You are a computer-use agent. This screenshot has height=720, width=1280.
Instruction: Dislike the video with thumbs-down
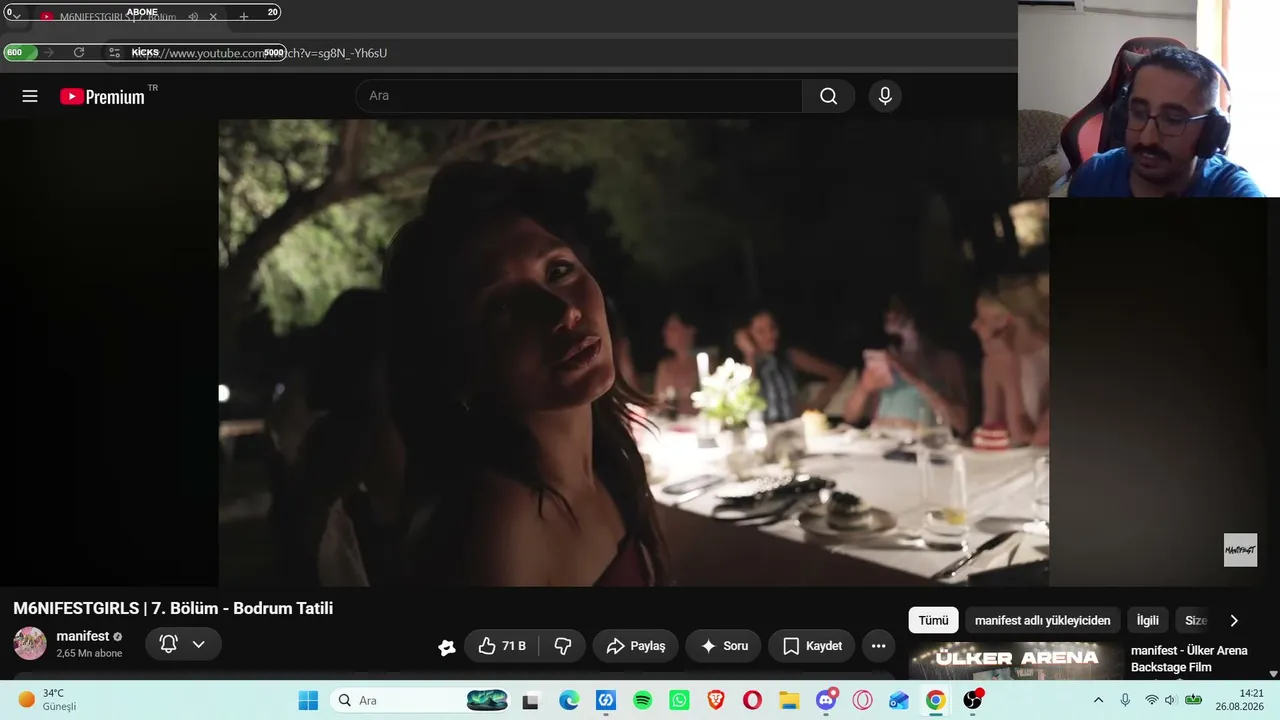tap(563, 646)
